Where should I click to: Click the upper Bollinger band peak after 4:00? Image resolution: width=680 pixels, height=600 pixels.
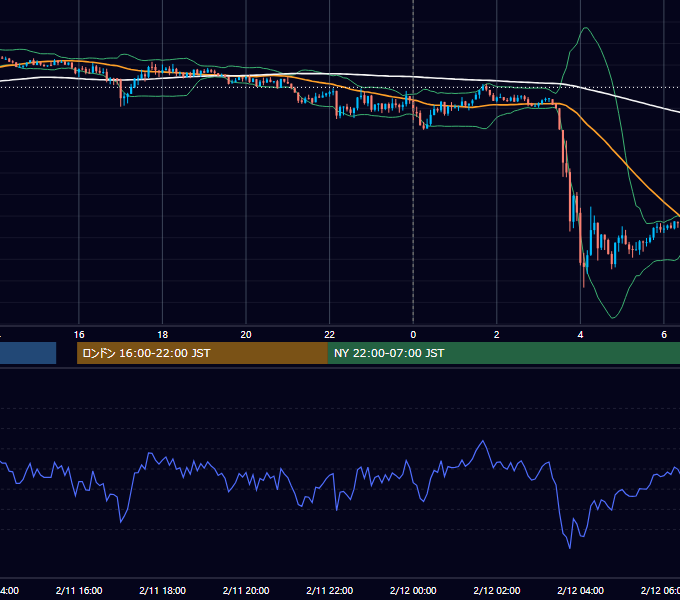[586, 28]
